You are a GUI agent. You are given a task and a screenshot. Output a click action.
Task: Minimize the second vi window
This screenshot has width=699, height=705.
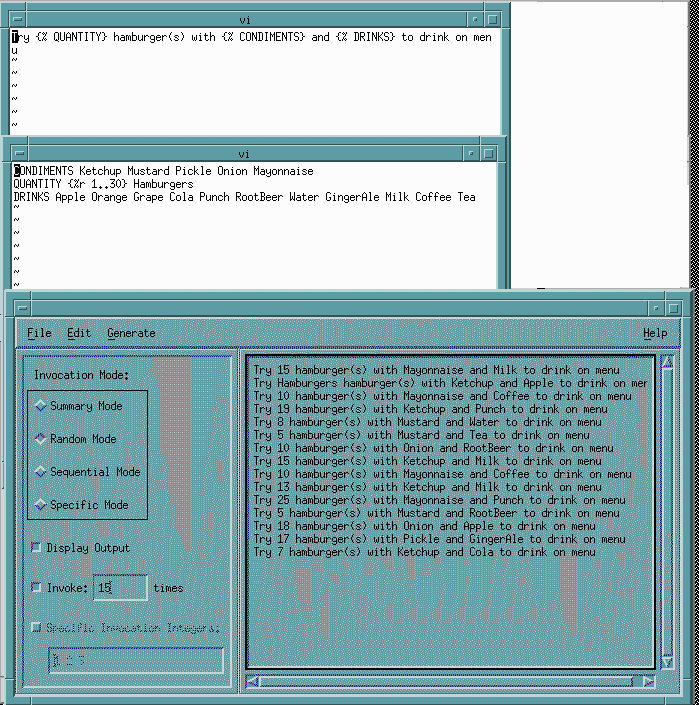point(473,154)
